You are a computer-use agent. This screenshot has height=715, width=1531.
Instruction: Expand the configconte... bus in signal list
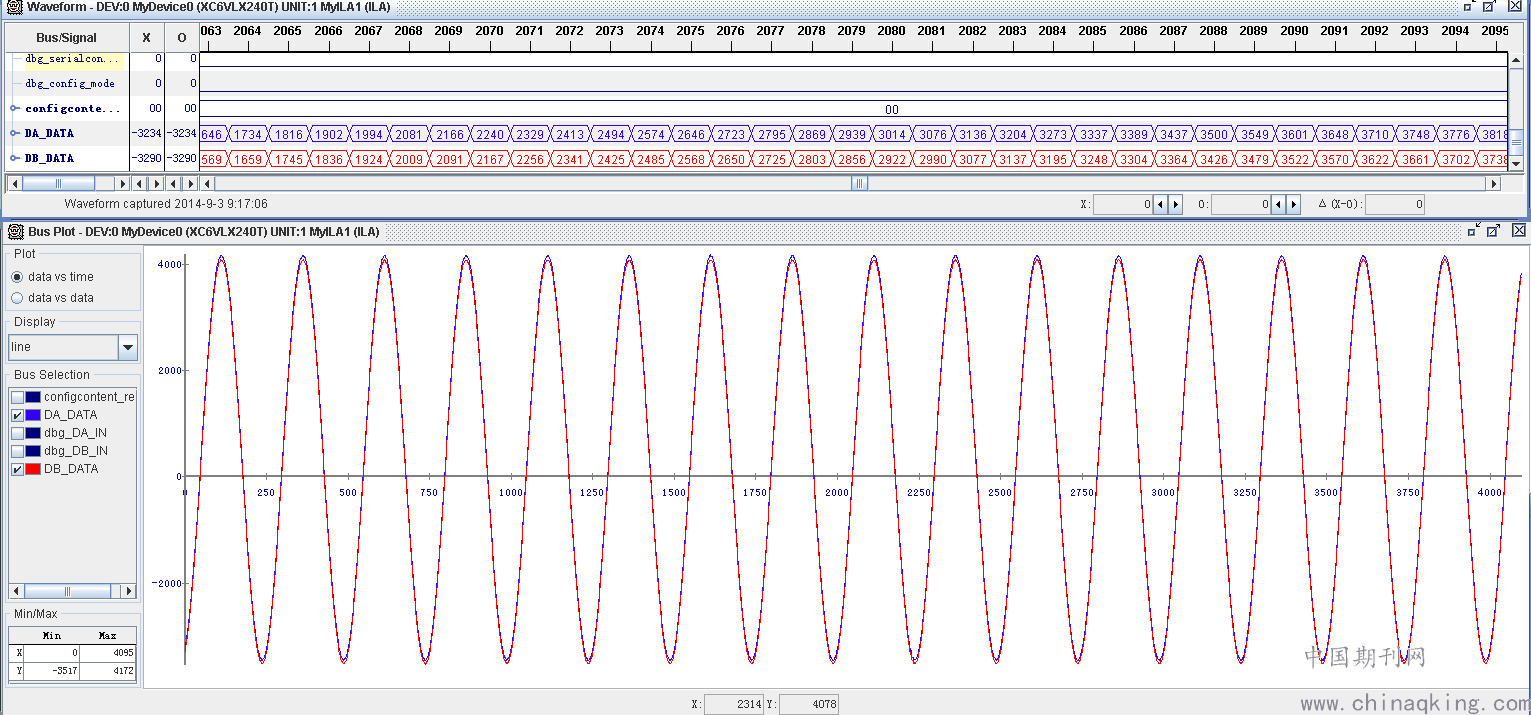pyautogui.click(x=14, y=108)
